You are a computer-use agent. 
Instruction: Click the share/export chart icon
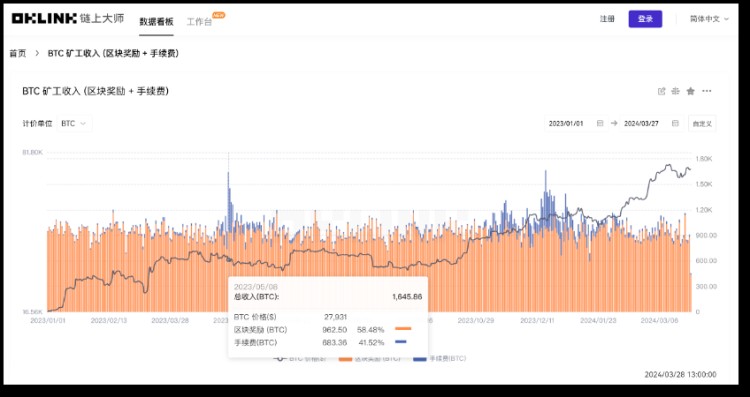click(x=662, y=91)
